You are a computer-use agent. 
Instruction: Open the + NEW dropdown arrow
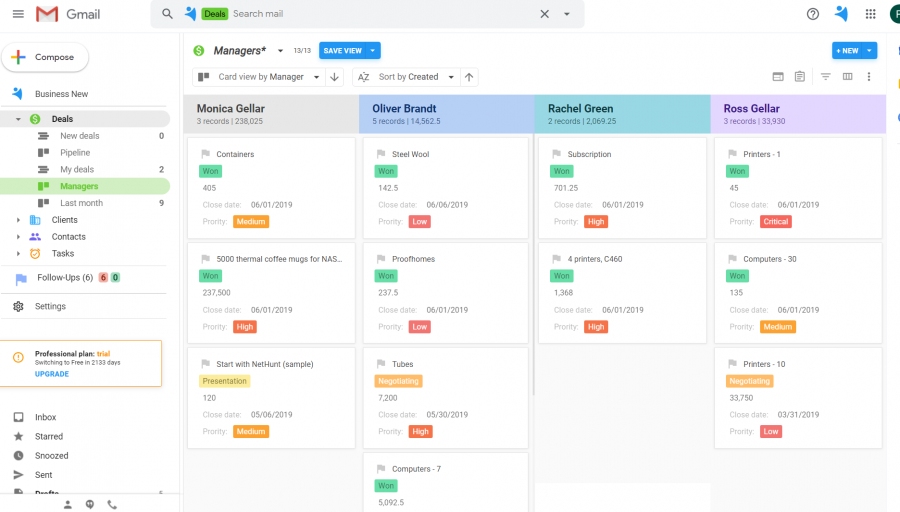pyautogui.click(x=870, y=51)
